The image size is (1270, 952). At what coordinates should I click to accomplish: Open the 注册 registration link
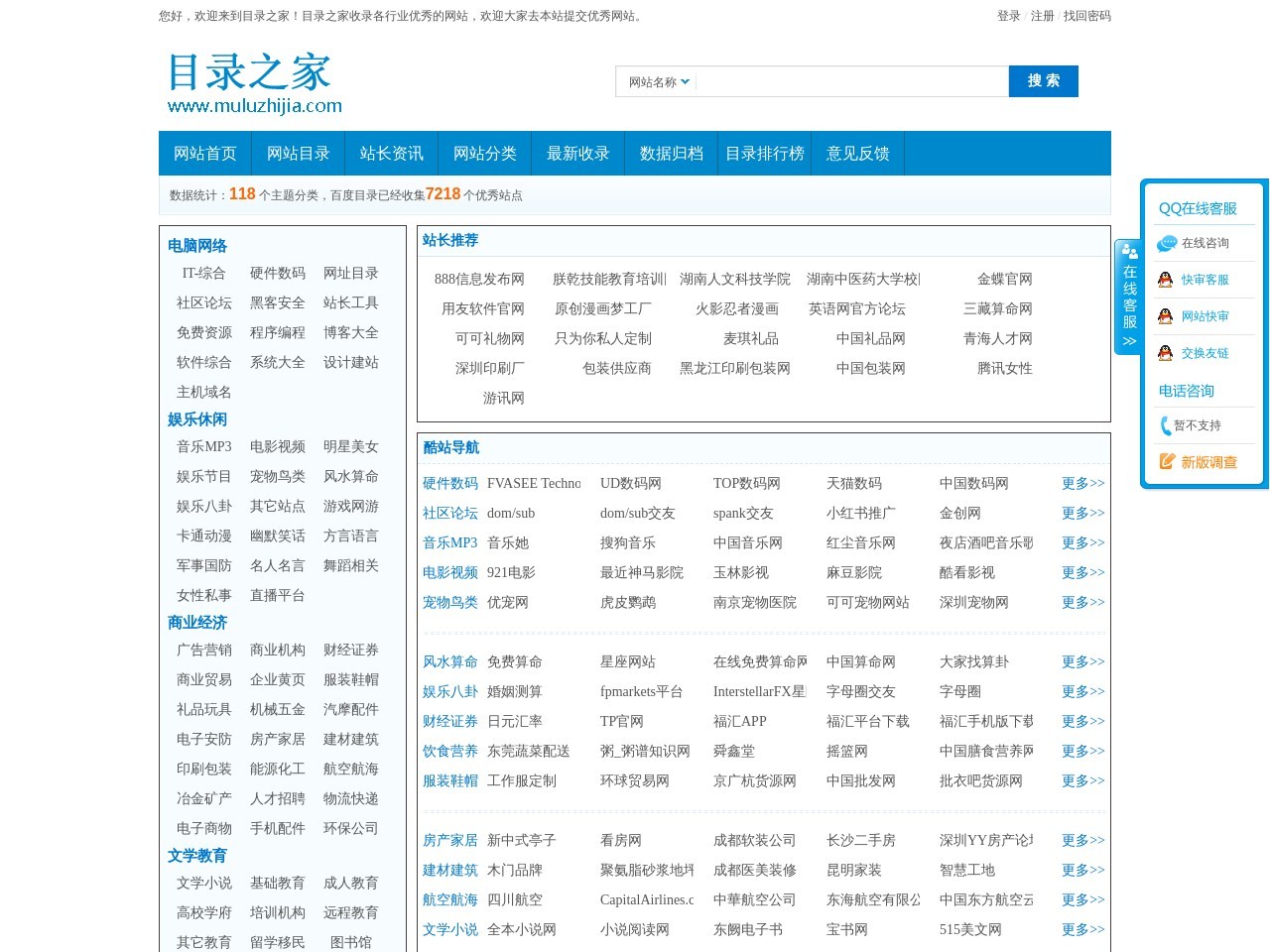click(1043, 17)
